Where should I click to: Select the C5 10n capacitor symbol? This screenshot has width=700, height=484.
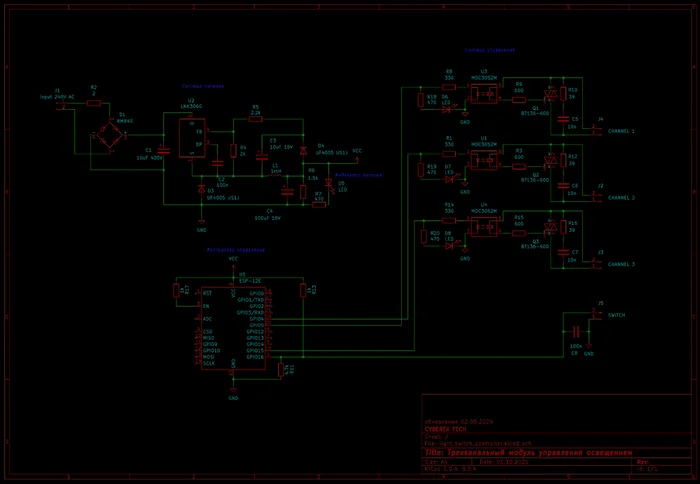click(x=563, y=119)
